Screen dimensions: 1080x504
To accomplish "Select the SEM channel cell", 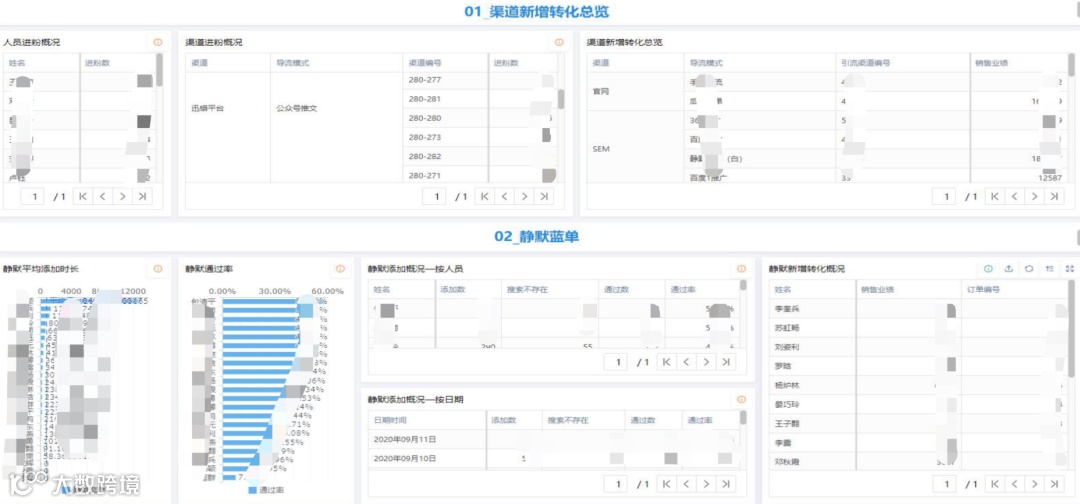I will click(636, 148).
